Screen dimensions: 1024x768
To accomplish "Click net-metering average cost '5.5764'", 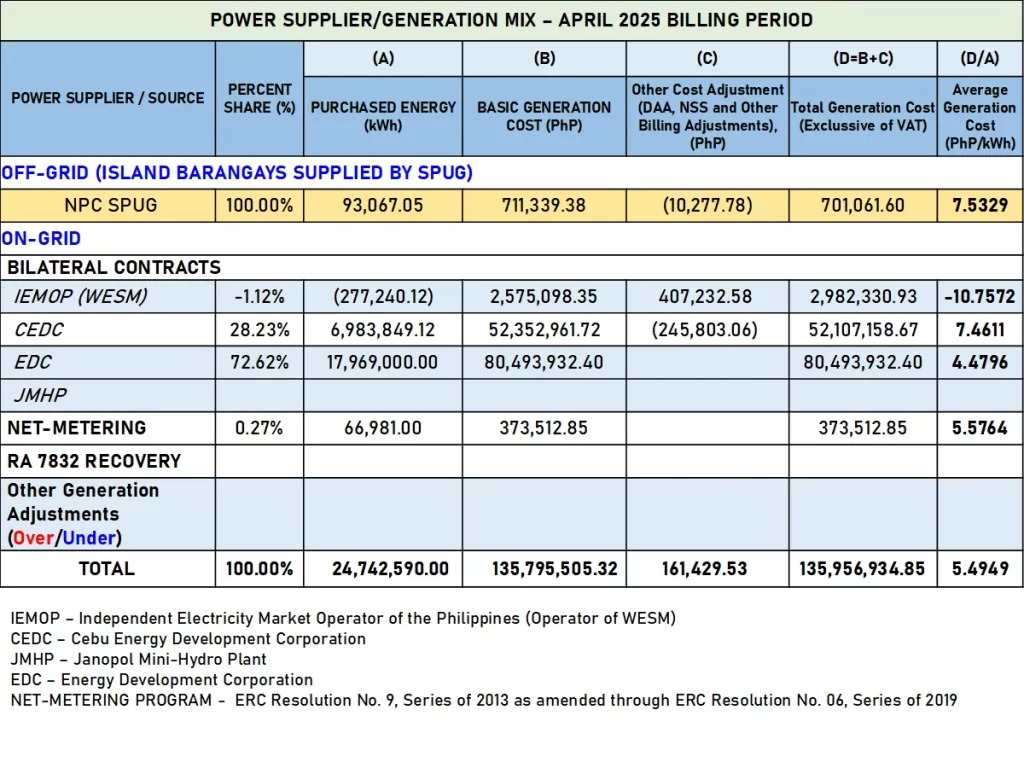I will pyautogui.click(x=980, y=428).
